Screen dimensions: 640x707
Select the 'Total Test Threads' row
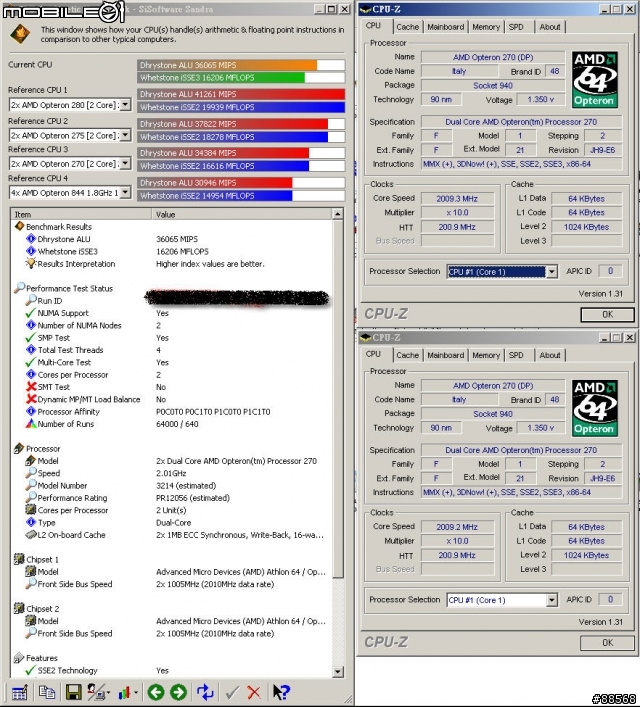click(171, 350)
